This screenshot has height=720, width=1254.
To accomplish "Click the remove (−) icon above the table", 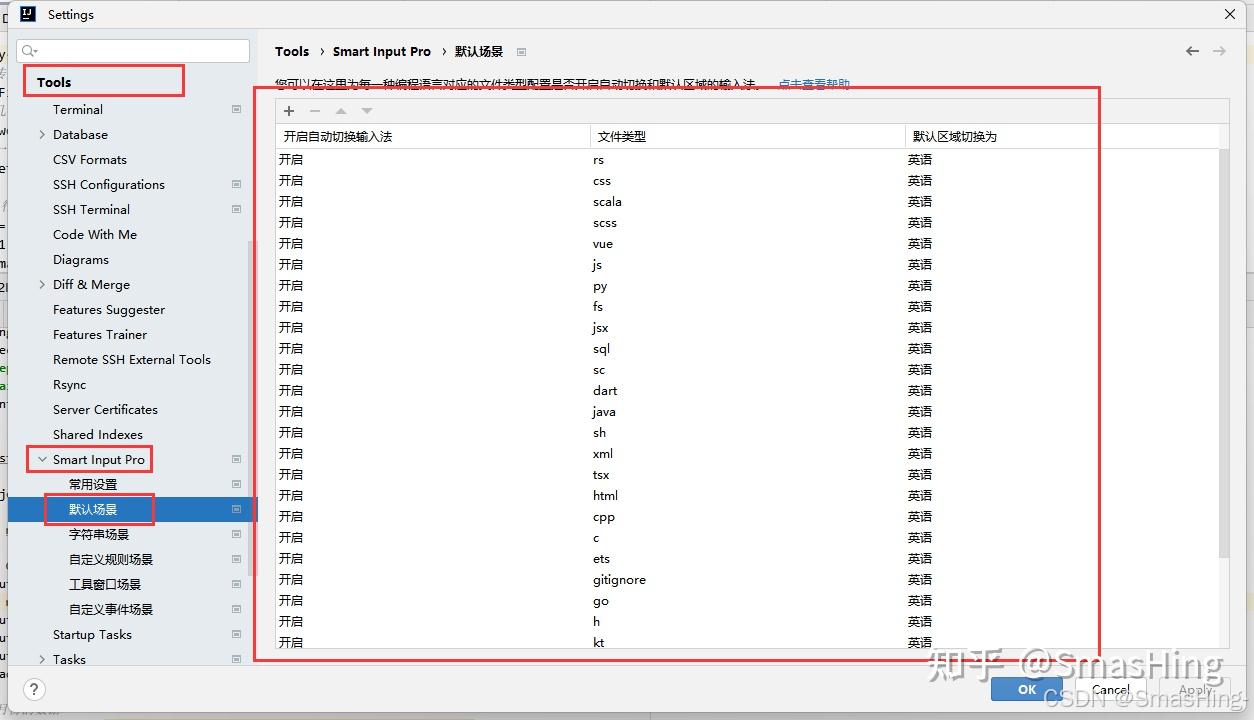I will pyautogui.click(x=315, y=110).
